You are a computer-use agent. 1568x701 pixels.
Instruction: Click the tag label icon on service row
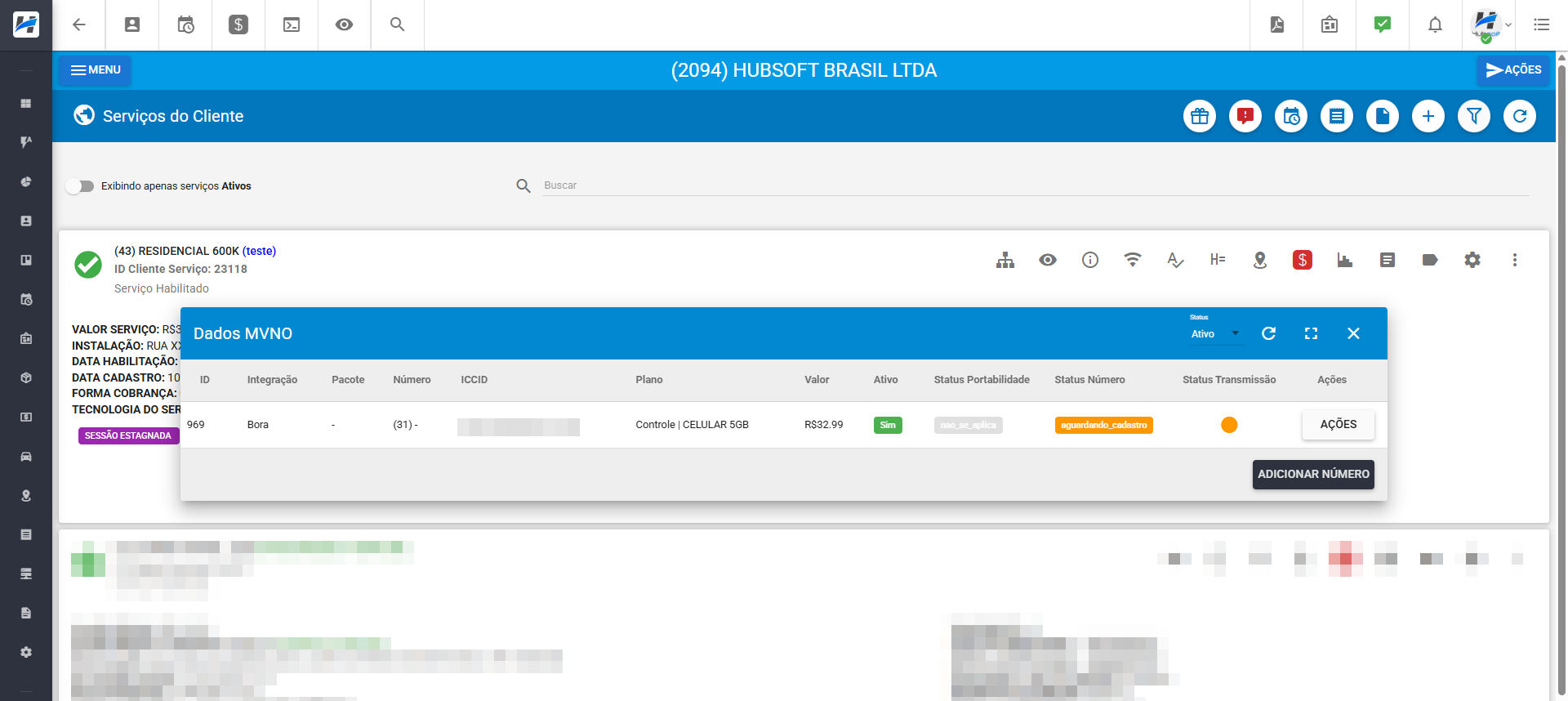click(x=1430, y=260)
